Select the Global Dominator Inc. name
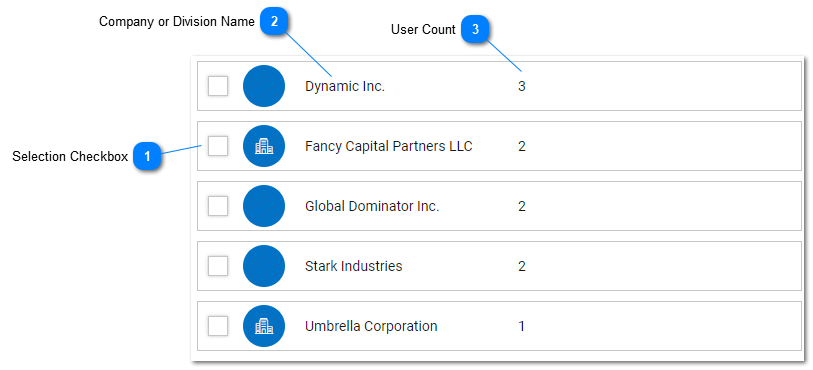 [372, 207]
